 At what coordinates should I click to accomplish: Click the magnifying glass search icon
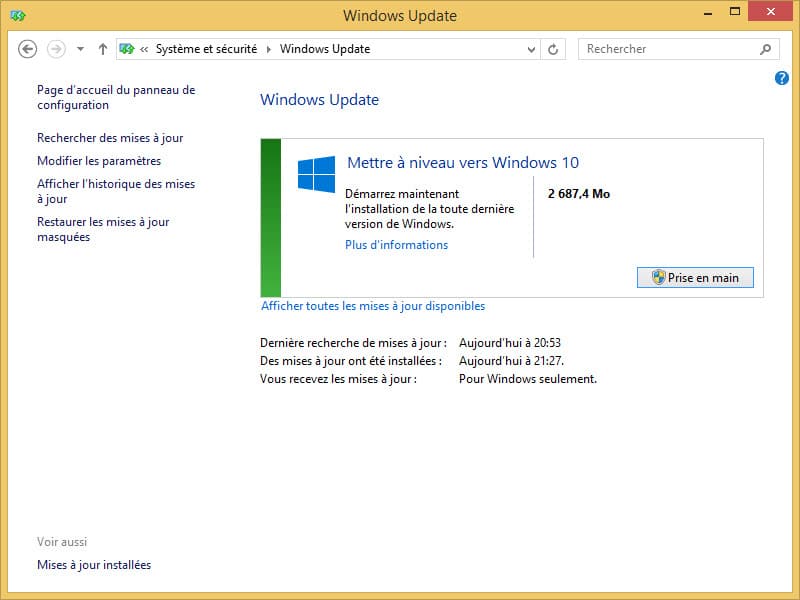765,49
